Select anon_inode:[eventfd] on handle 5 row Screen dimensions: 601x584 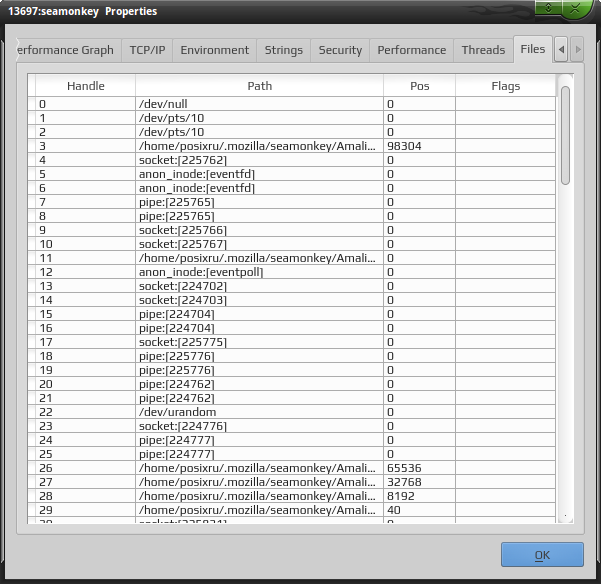click(197, 174)
